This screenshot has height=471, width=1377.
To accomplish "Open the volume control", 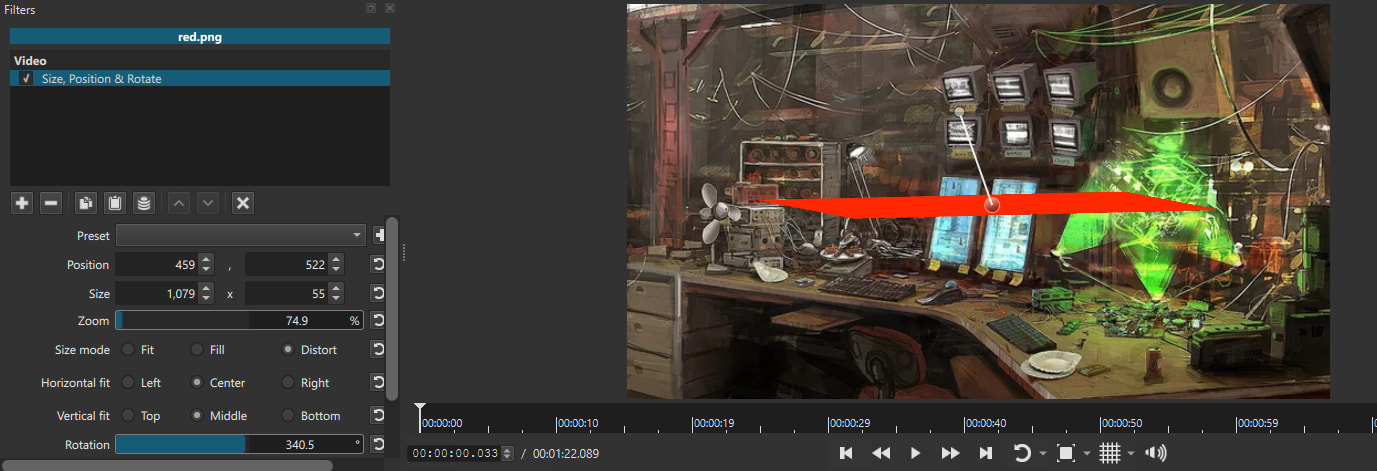I will [1156, 453].
